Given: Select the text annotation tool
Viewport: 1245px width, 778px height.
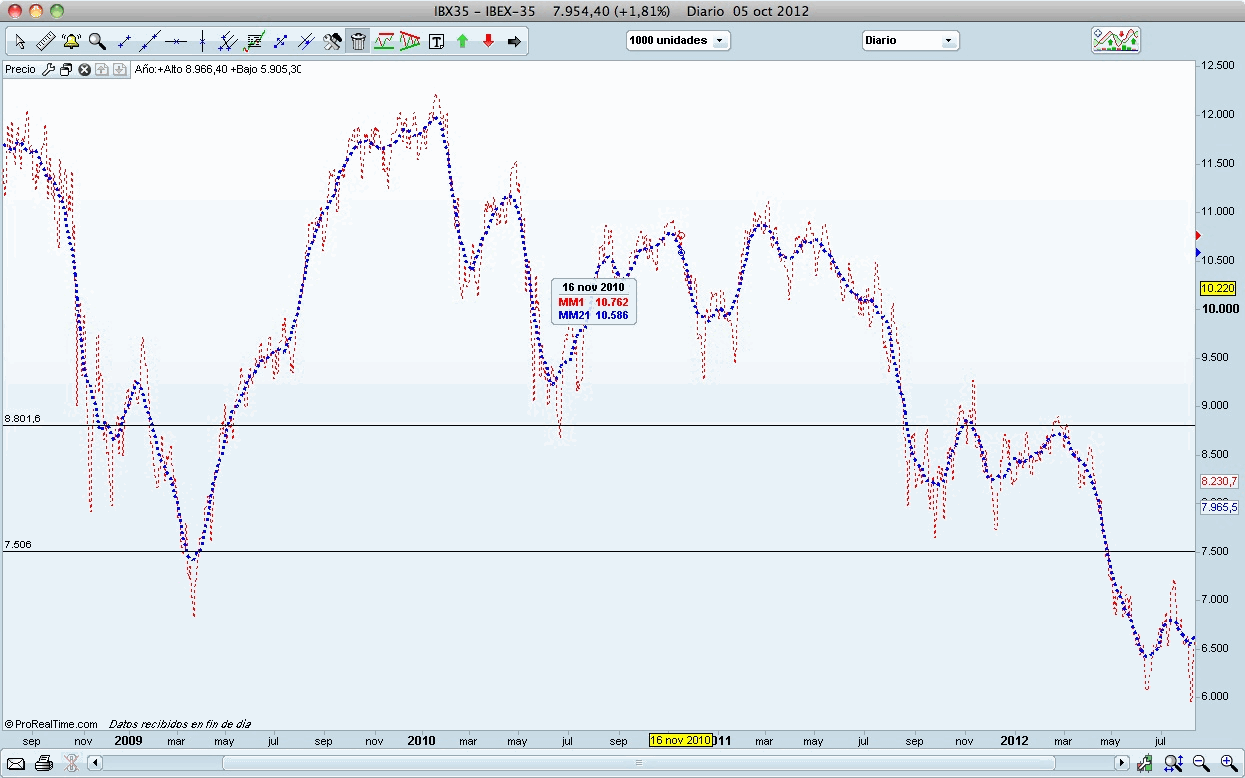Looking at the screenshot, I should [x=436, y=41].
